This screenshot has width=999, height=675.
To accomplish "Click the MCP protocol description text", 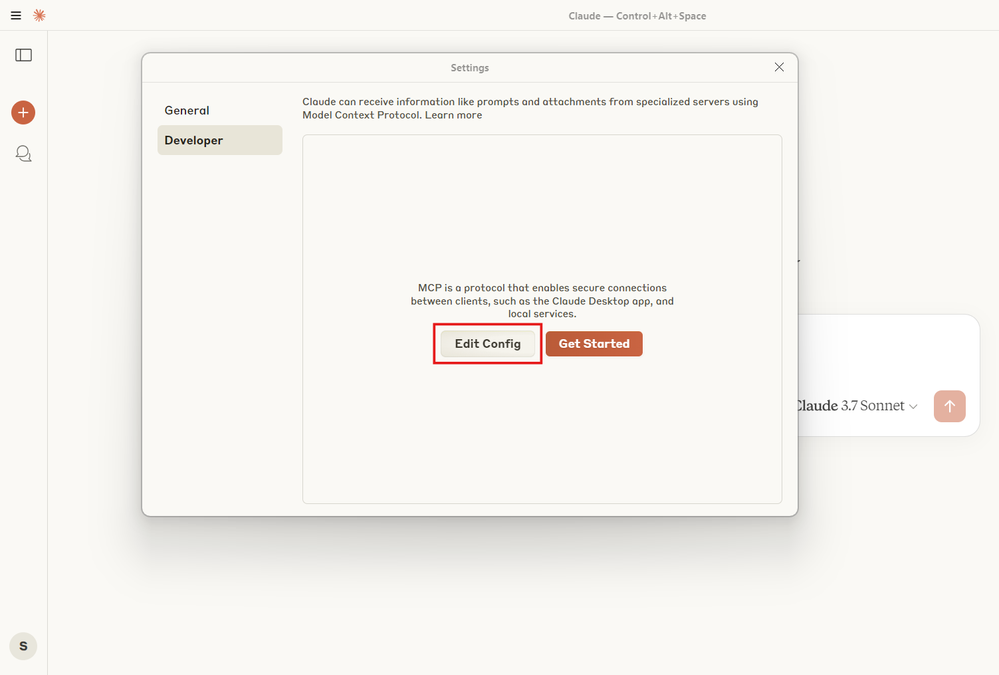I will (542, 301).
